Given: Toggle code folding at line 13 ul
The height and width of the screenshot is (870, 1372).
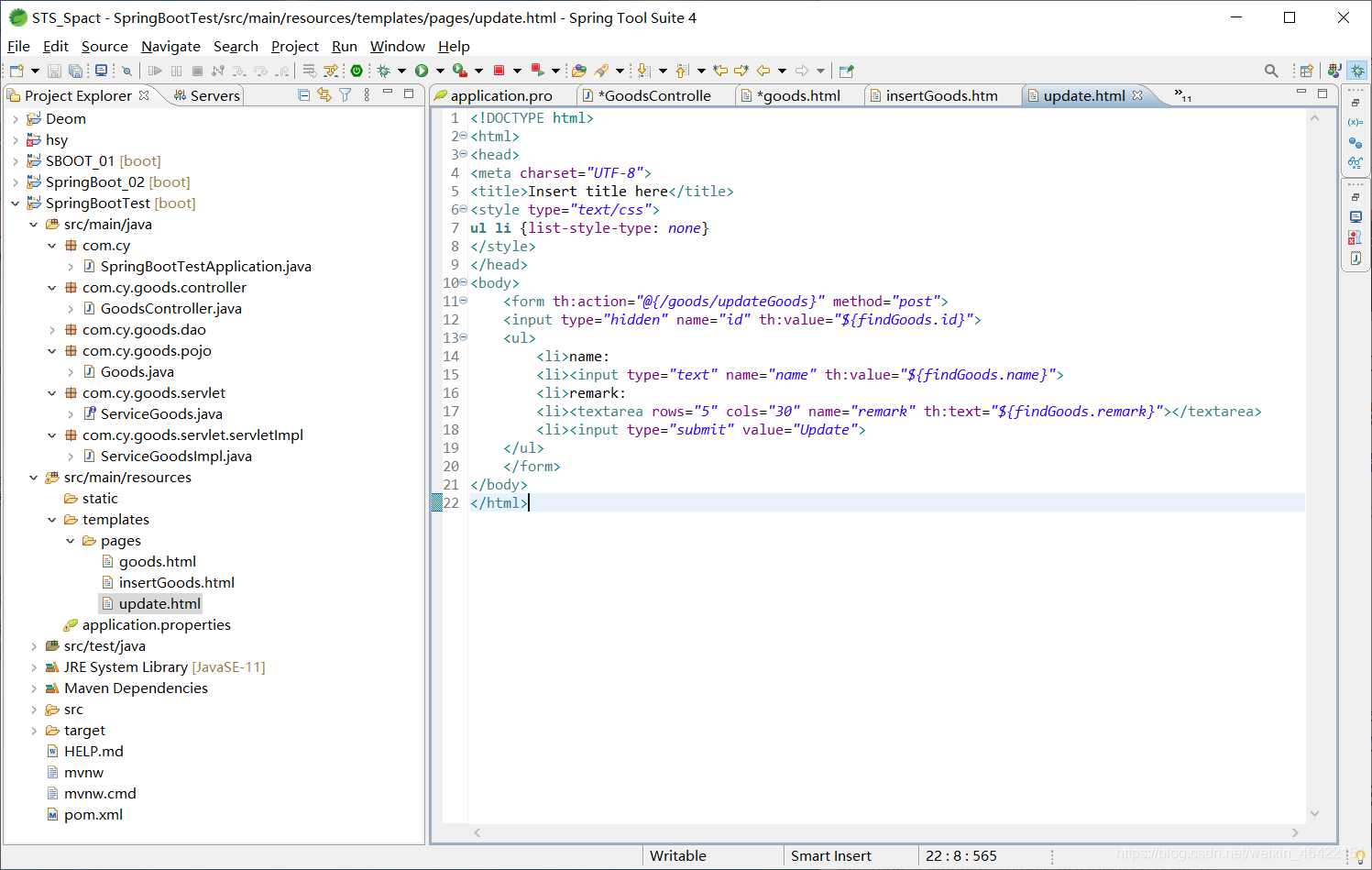Looking at the screenshot, I should (x=463, y=337).
